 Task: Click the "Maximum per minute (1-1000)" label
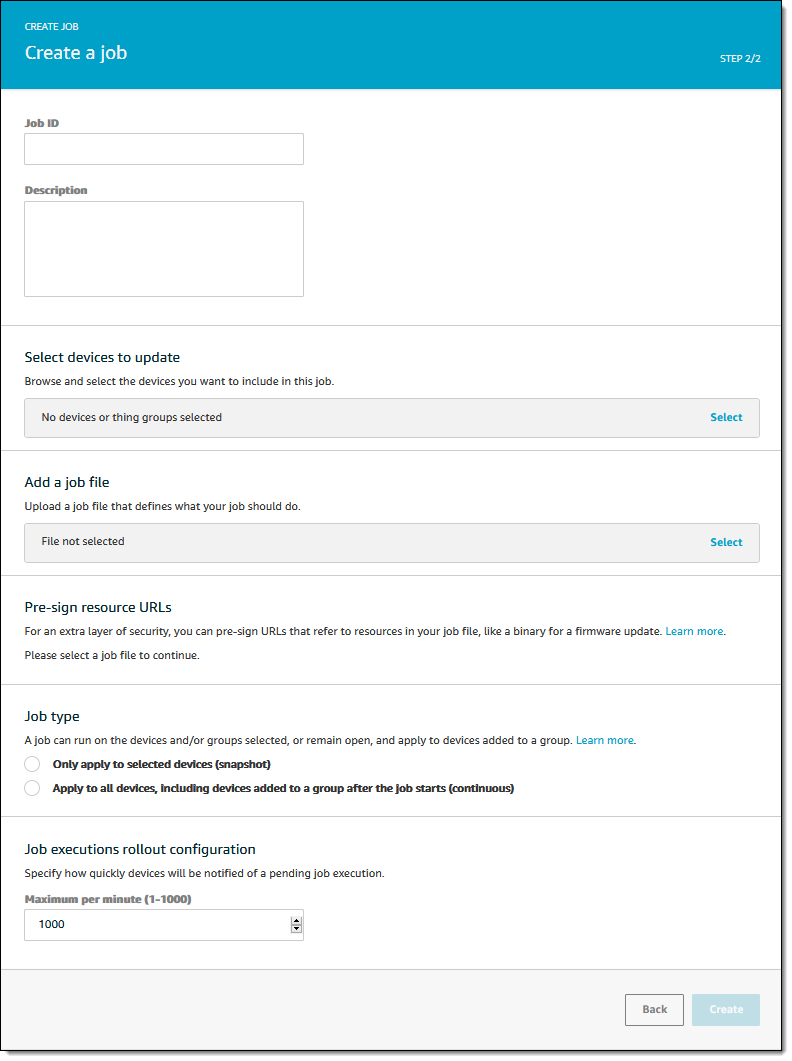point(108,899)
